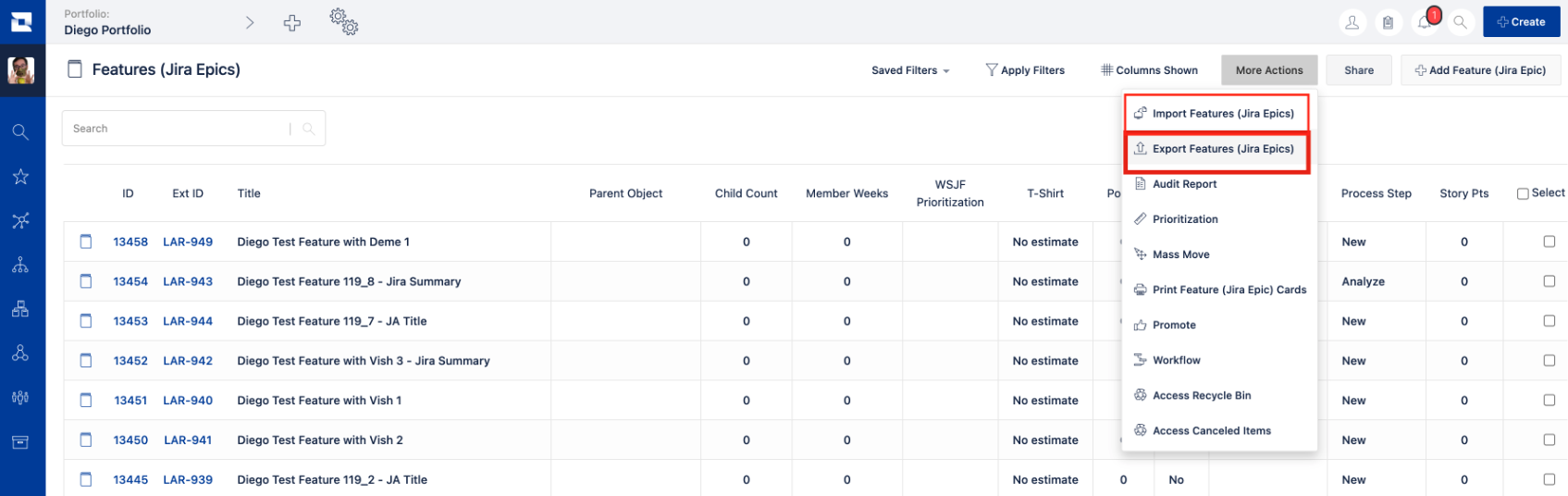
Task: Click the row icon for feature 13450
Action: (86, 440)
